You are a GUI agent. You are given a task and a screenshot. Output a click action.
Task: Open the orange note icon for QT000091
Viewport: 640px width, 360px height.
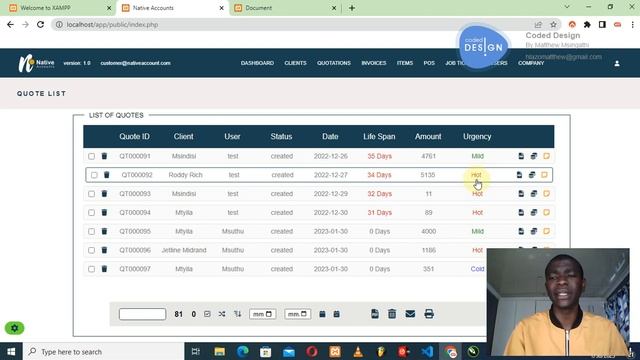547,156
